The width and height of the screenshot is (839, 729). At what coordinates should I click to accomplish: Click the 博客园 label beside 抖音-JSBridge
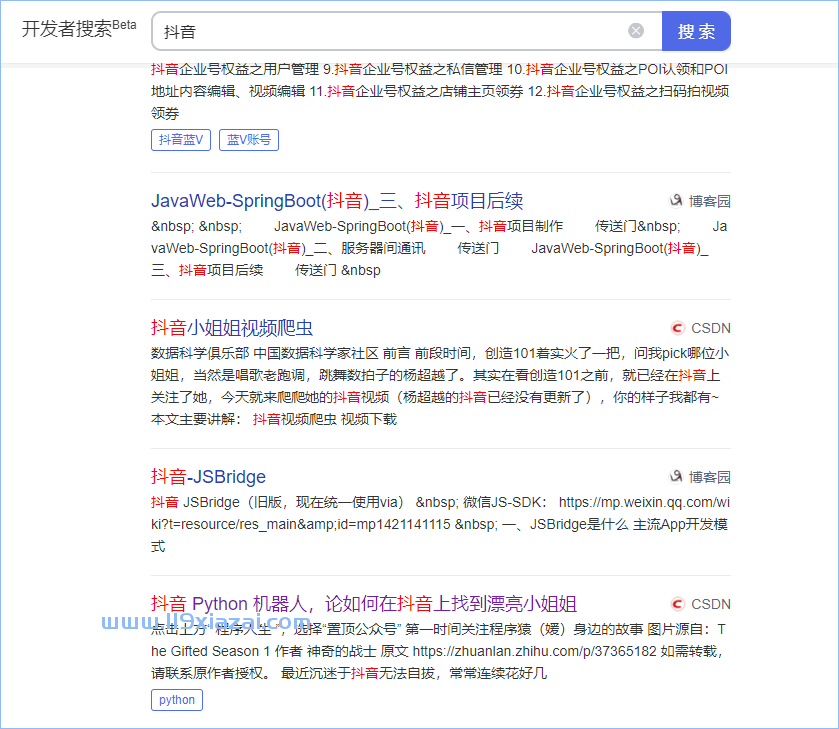(x=710, y=477)
